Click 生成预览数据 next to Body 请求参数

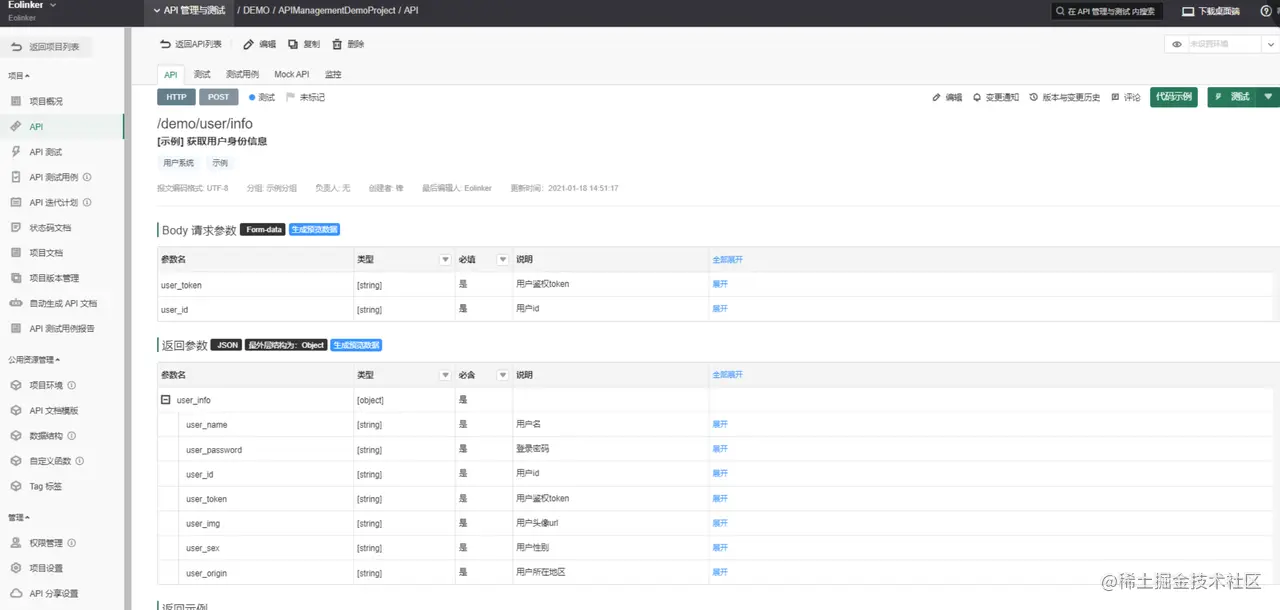tap(315, 229)
